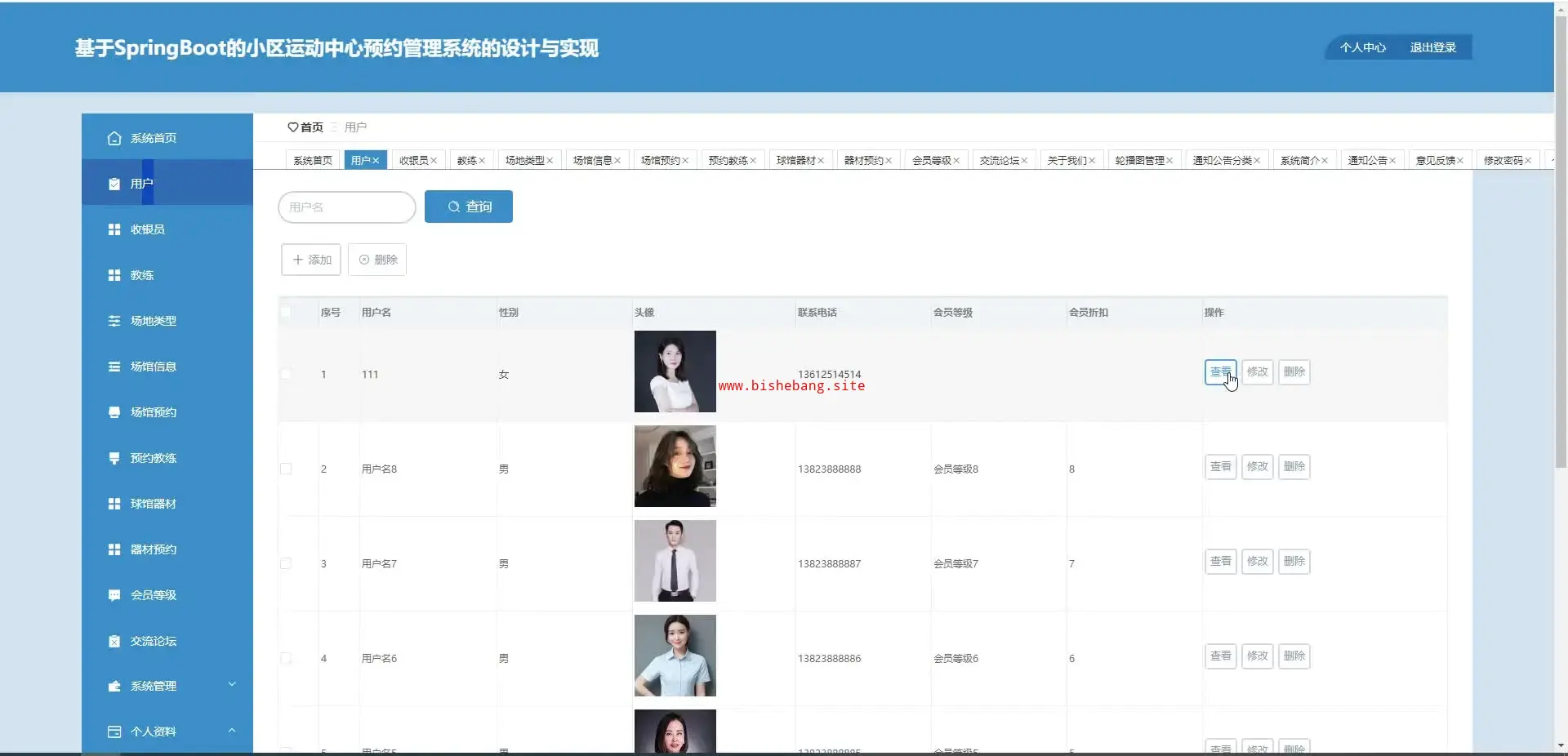Close the 预约教练 tab

[753, 161]
